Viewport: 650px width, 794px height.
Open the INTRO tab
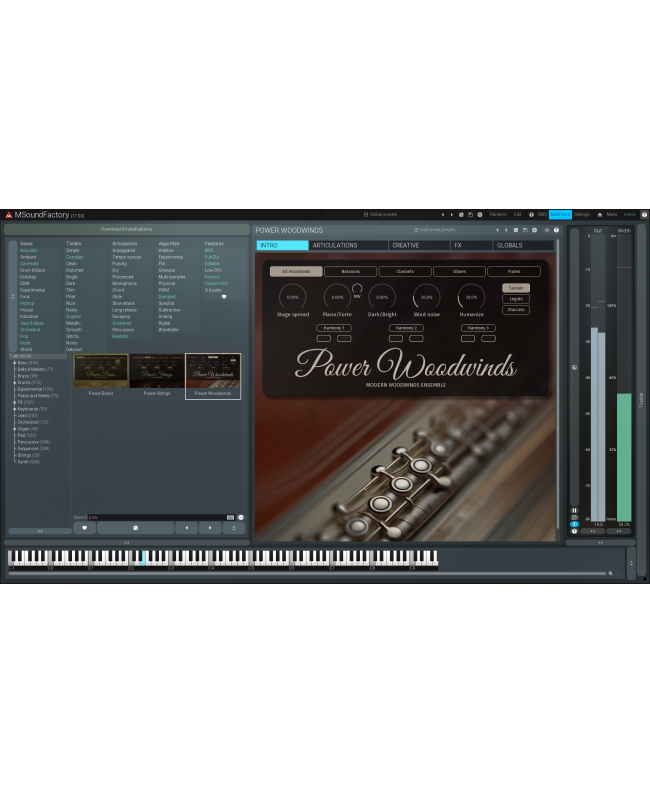tap(282, 245)
